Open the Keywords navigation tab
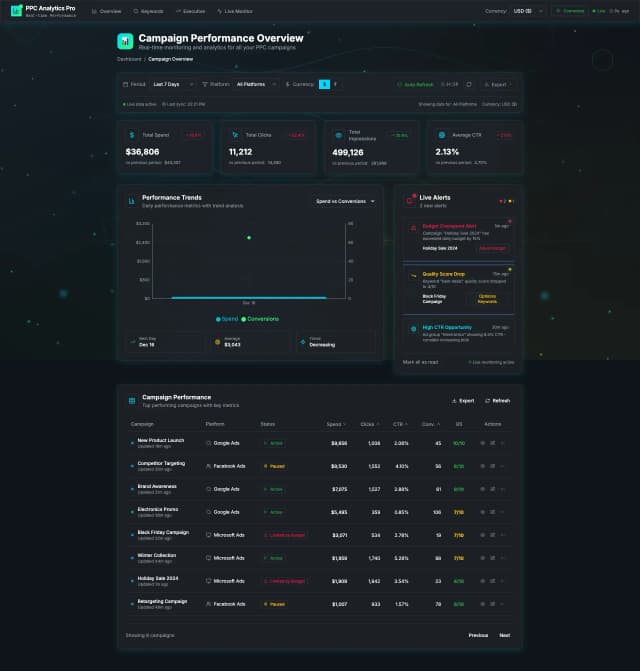 149,11
